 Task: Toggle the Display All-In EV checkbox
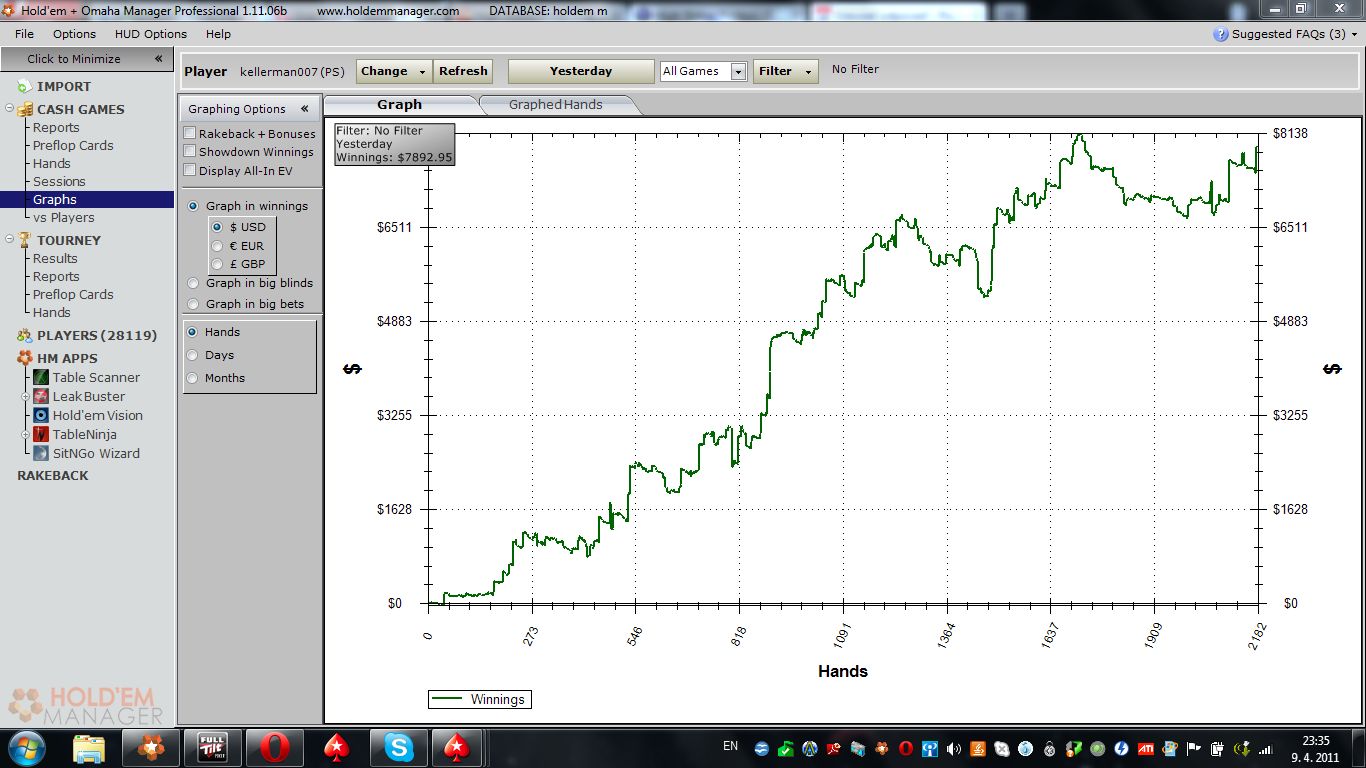[190, 171]
